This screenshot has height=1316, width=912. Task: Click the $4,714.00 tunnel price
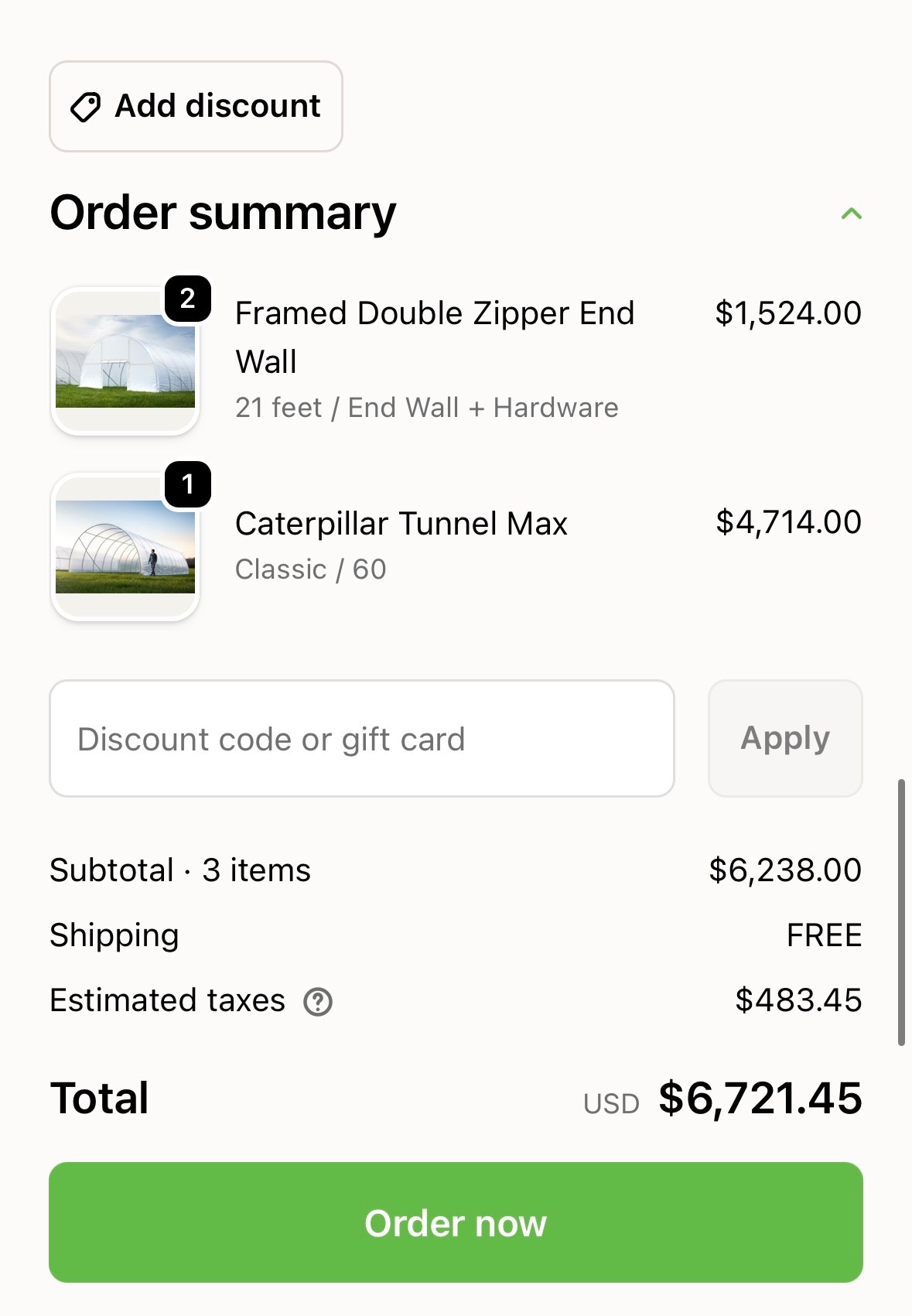pos(787,522)
